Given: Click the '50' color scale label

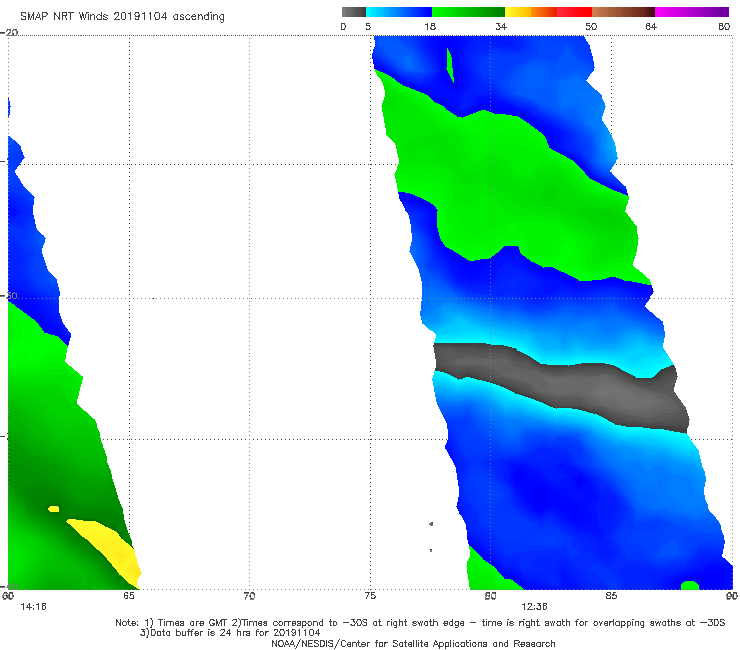Looking at the screenshot, I should pos(591,27).
